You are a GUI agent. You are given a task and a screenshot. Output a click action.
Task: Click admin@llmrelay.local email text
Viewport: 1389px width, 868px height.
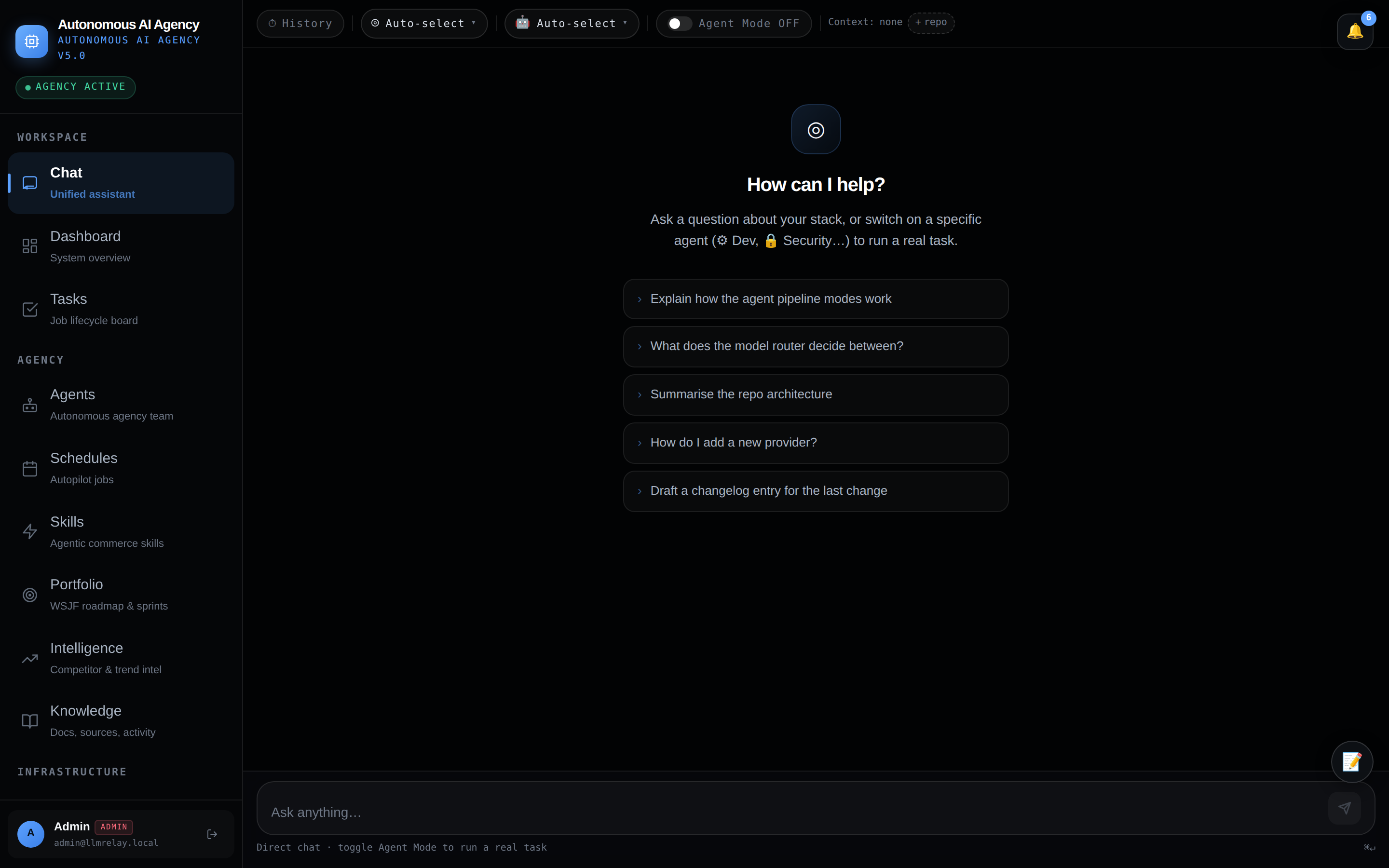coord(106,843)
